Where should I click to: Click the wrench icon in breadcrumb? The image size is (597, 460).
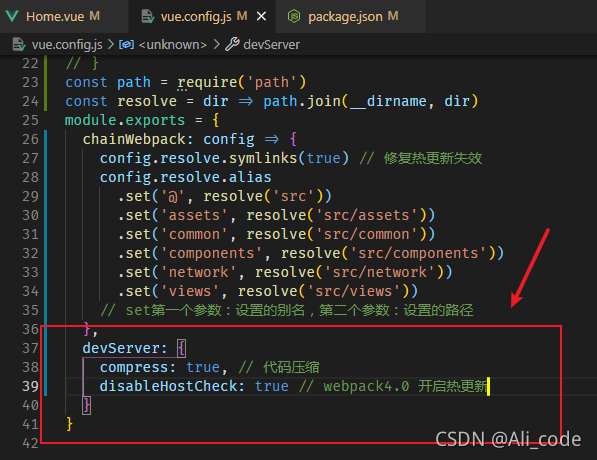[232, 45]
